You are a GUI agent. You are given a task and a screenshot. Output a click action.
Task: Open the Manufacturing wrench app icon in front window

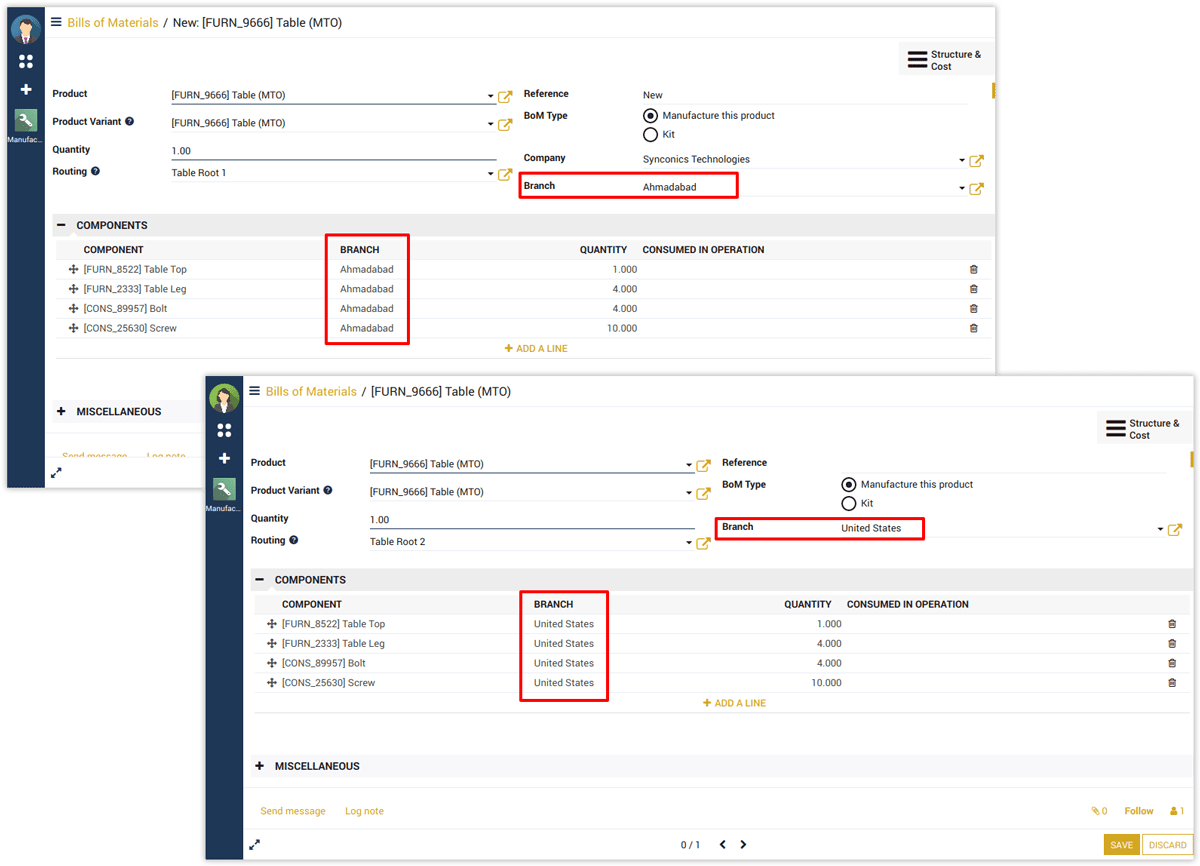coord(224,489)
